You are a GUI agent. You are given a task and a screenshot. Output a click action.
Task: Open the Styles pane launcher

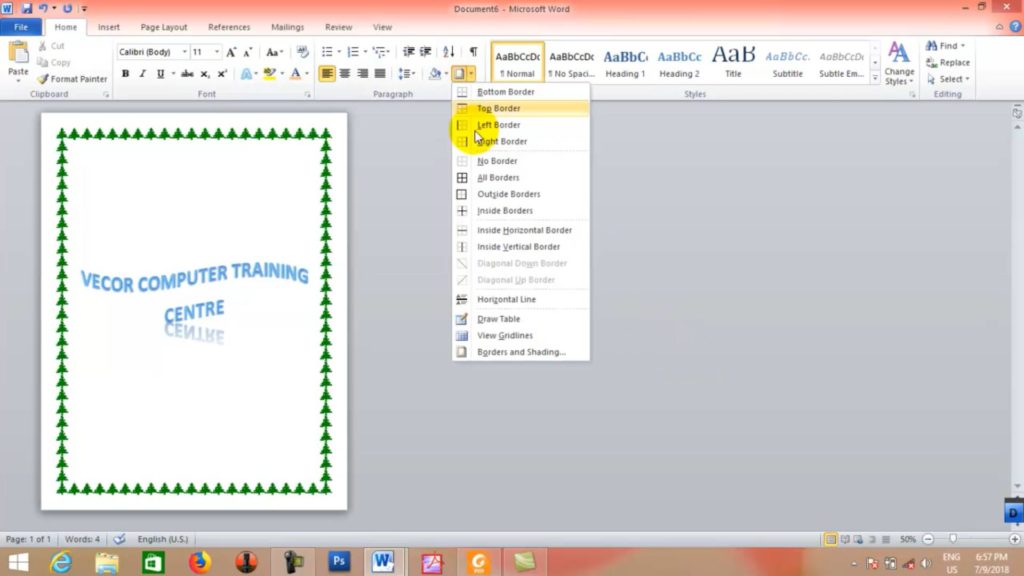pyautogui.click(x=912, y=95)
